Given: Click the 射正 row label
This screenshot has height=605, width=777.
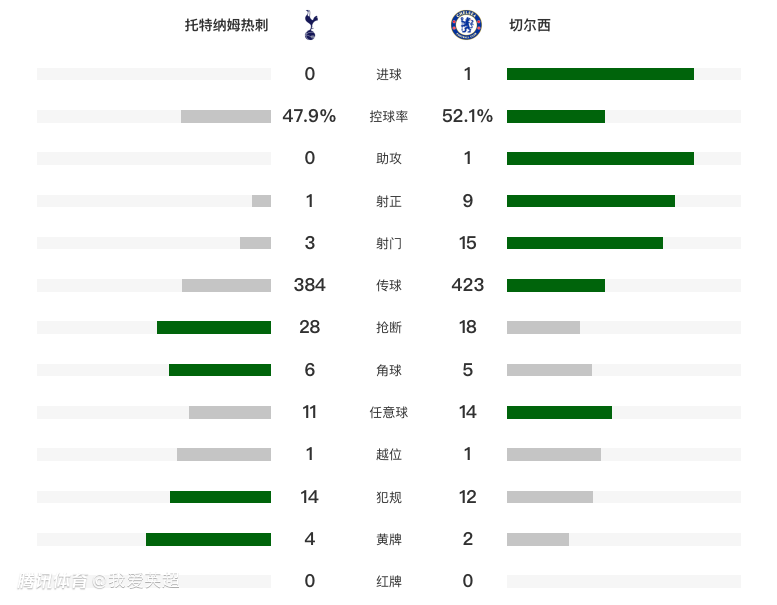Looking at the screenshot, I should (x=389, y=201).
